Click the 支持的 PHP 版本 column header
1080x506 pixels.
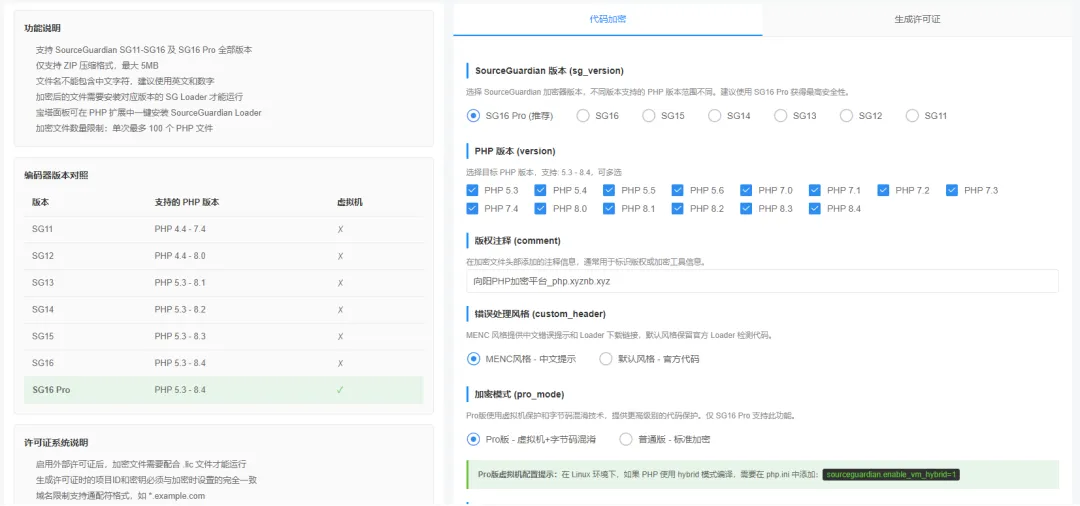[187, 202]
